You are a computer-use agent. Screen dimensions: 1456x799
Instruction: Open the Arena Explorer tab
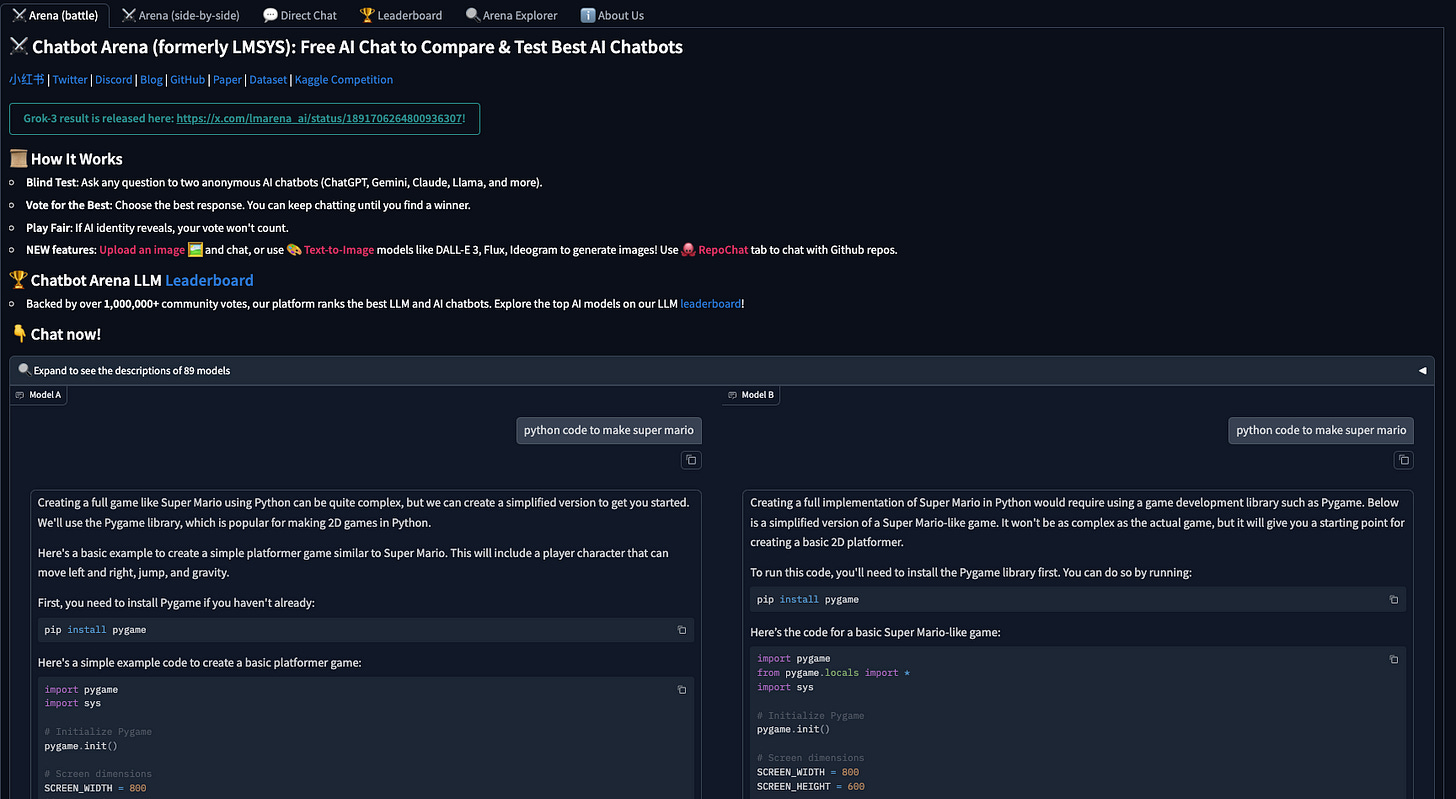pos(512,15)
